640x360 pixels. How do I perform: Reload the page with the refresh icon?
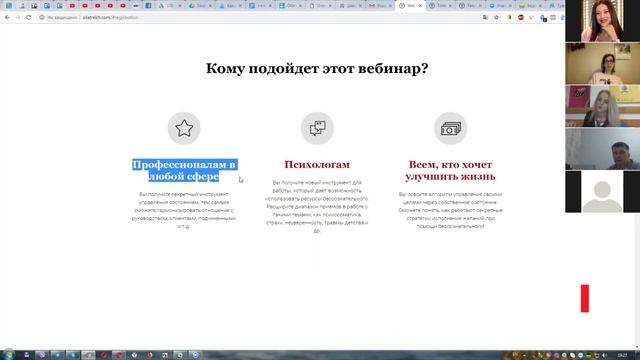[29, 18]
